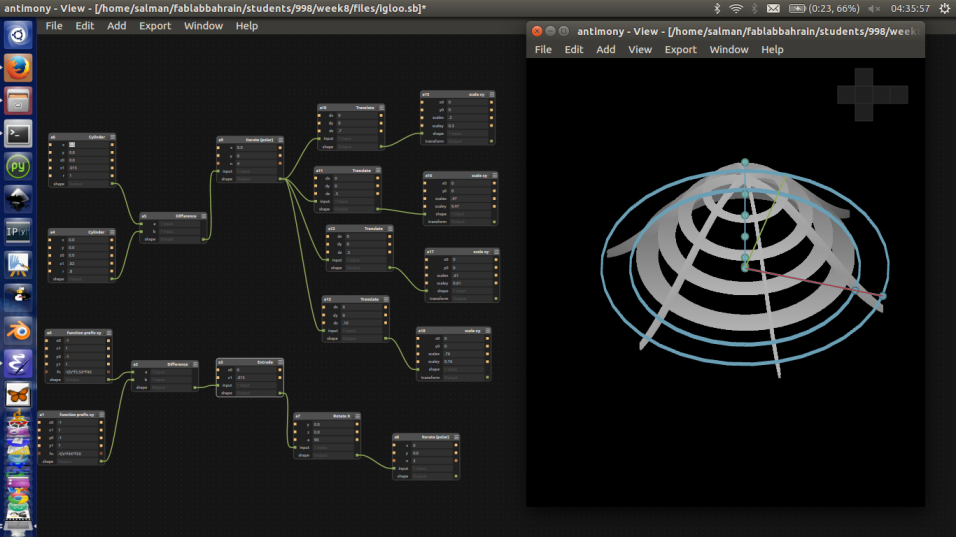Screen dimensions: 956x537
Task: Select the Extrude node title bar
Action: [x=249, y=362]
